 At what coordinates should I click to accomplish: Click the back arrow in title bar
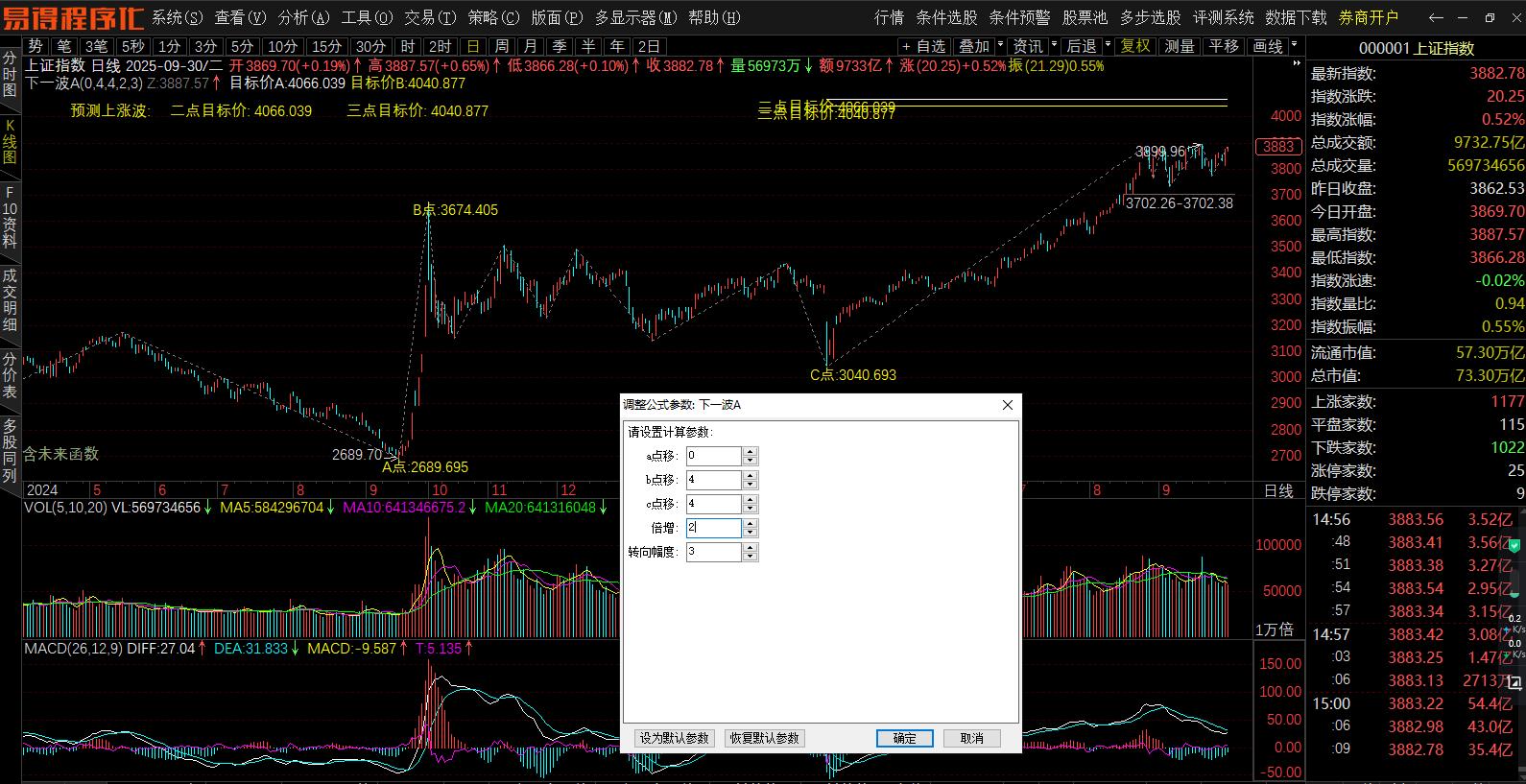[x=1436, y=17]
